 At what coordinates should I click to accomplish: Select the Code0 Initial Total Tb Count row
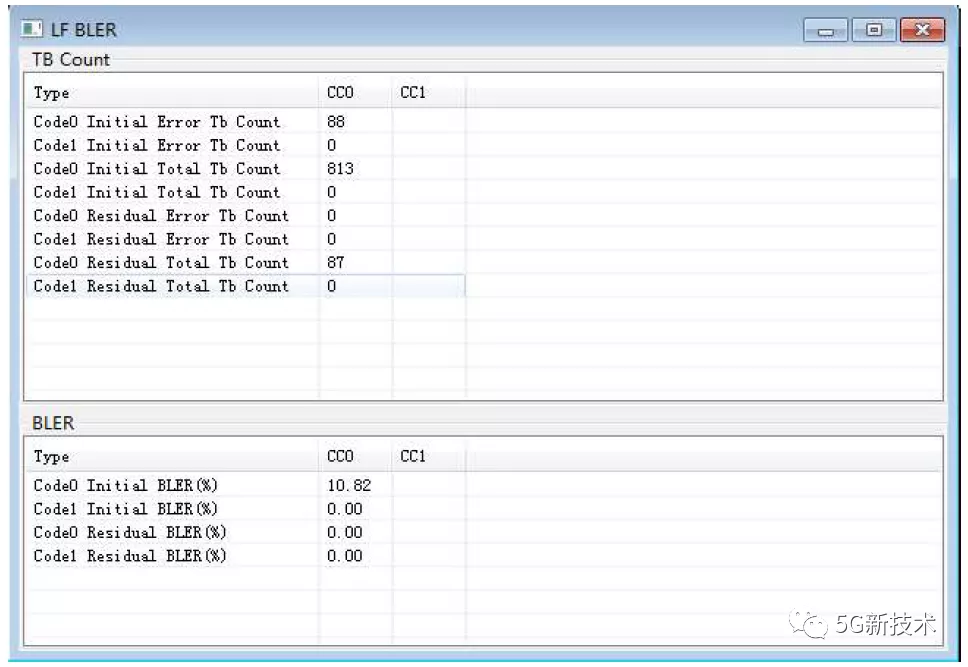(246, 169)
